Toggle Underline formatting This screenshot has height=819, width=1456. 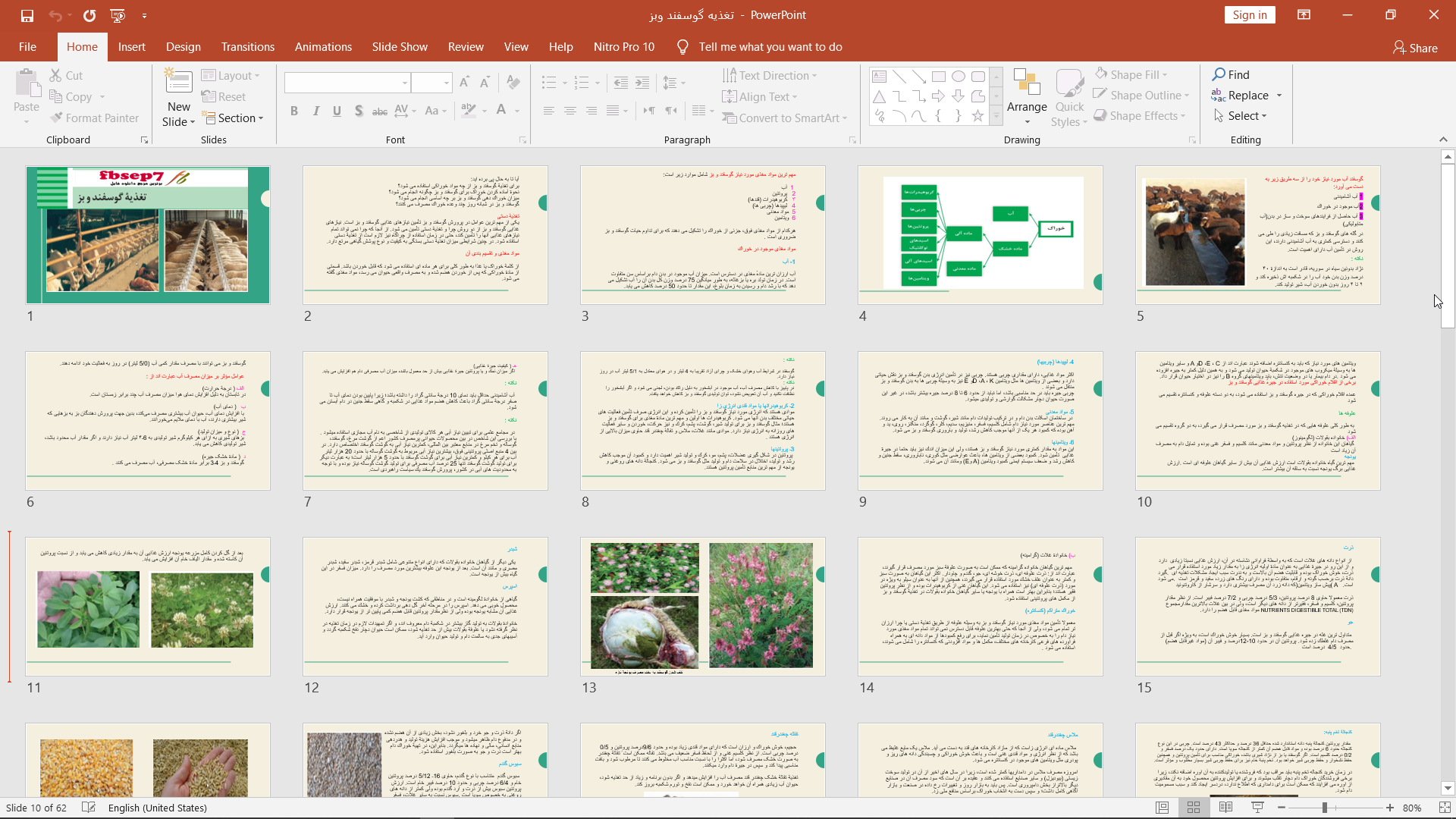pos(337,111)
